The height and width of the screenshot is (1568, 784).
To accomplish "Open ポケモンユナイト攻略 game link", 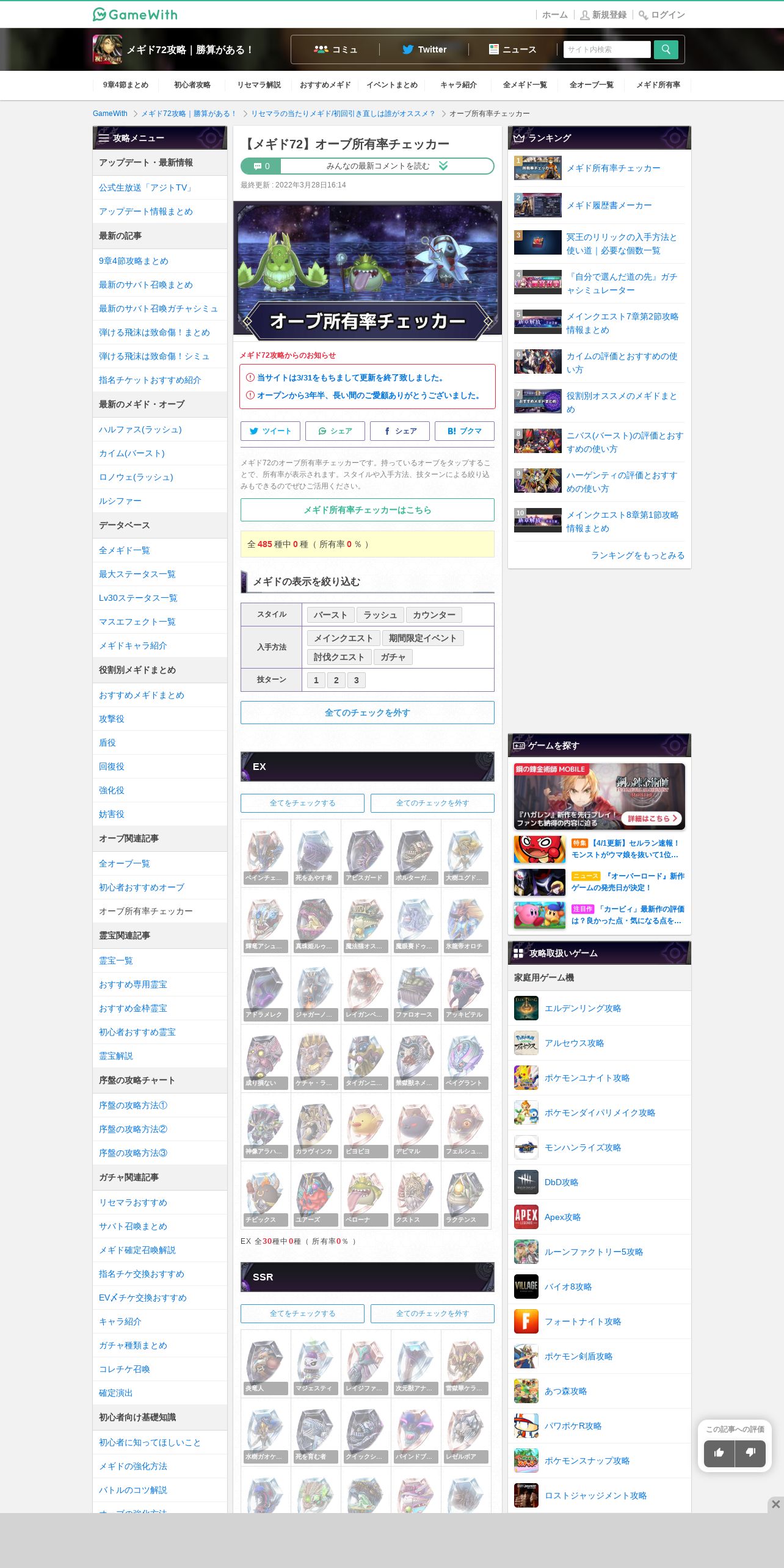I will click(x=587, y=1078).
